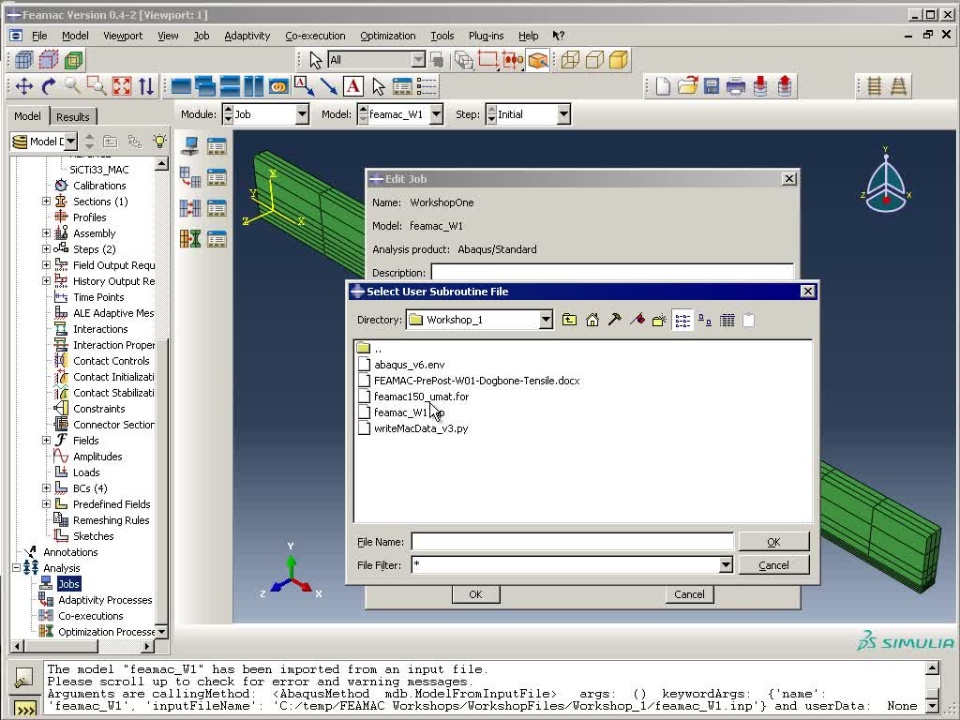
Task: Click OK in Select User Subroutine File
Action: tap(774, 542)
